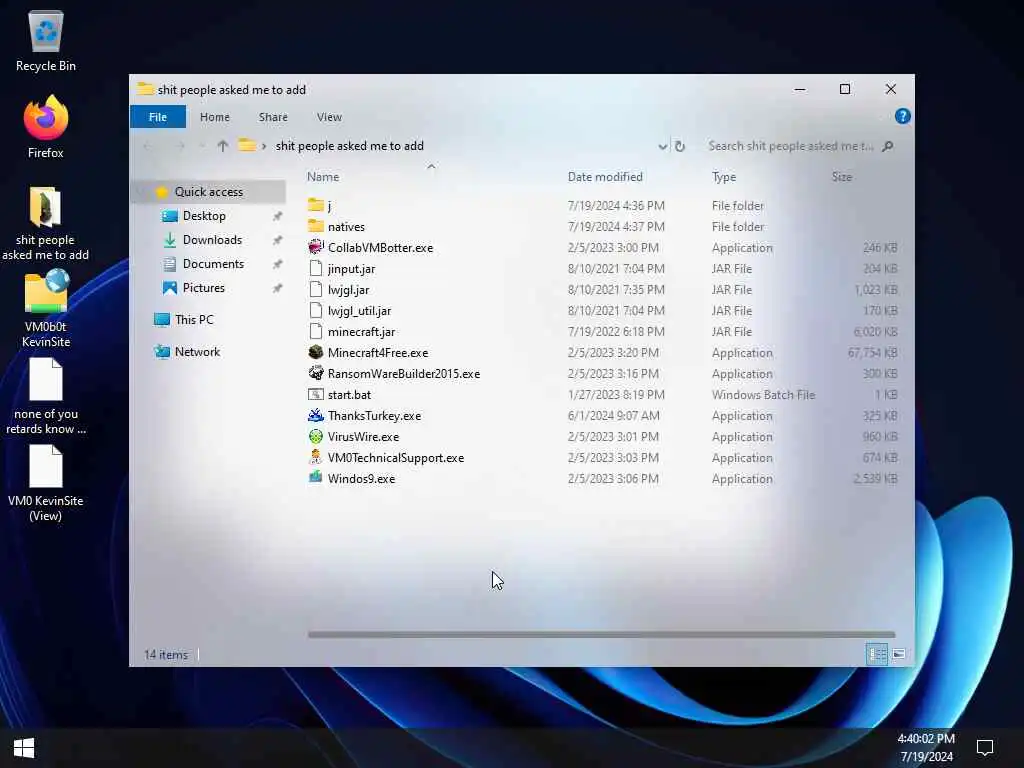Select the natives folder icon
This screenshot has width=1024, height=768.
315,226
